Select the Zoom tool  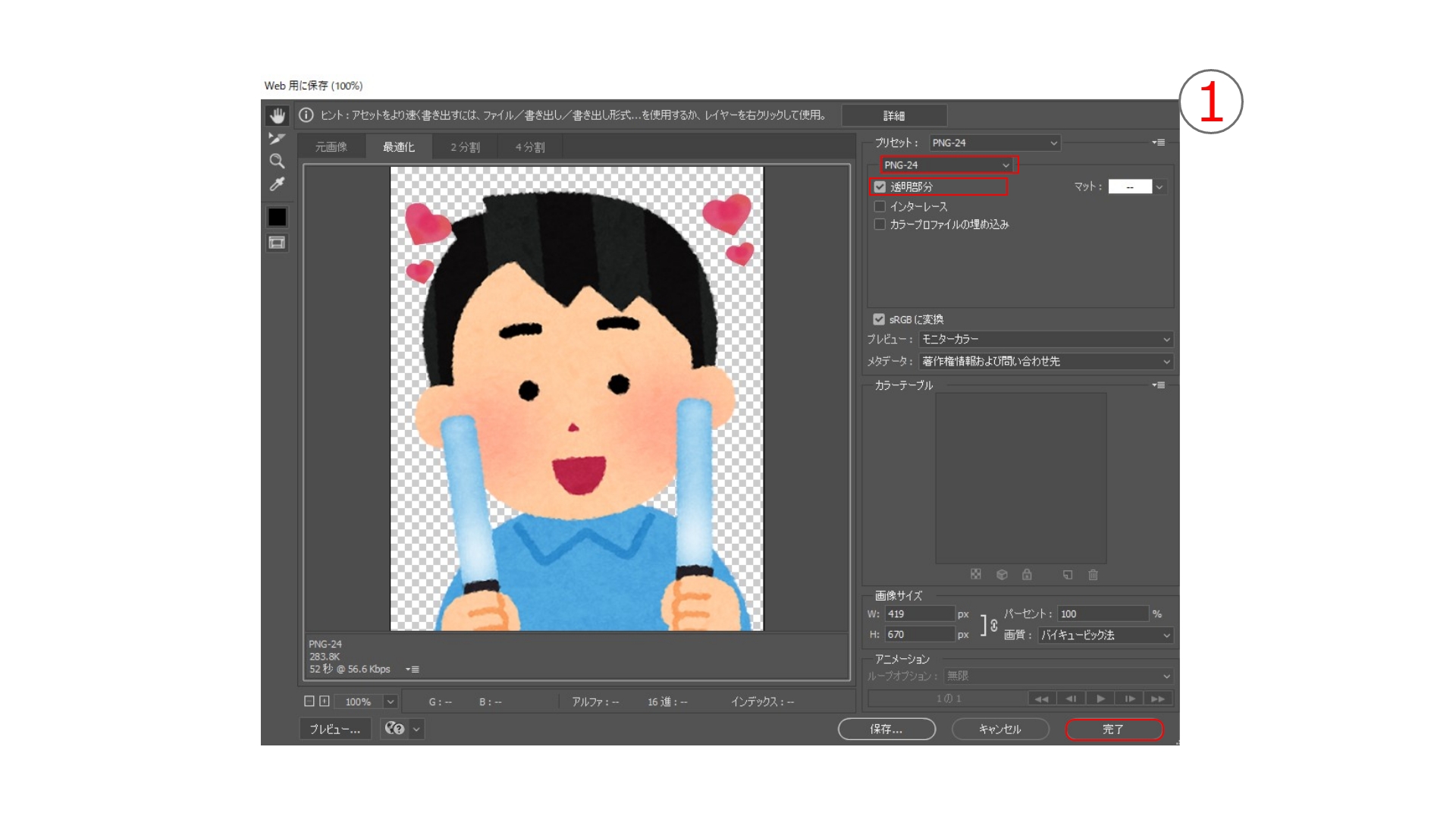coord(277,161)
